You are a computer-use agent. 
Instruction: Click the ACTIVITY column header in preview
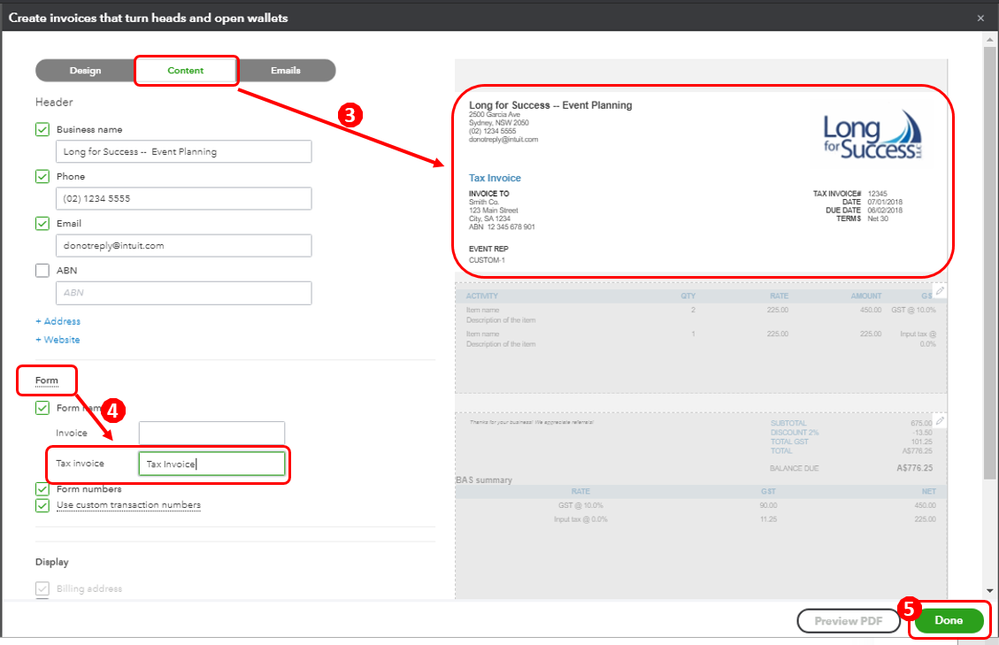coord(482,296)
